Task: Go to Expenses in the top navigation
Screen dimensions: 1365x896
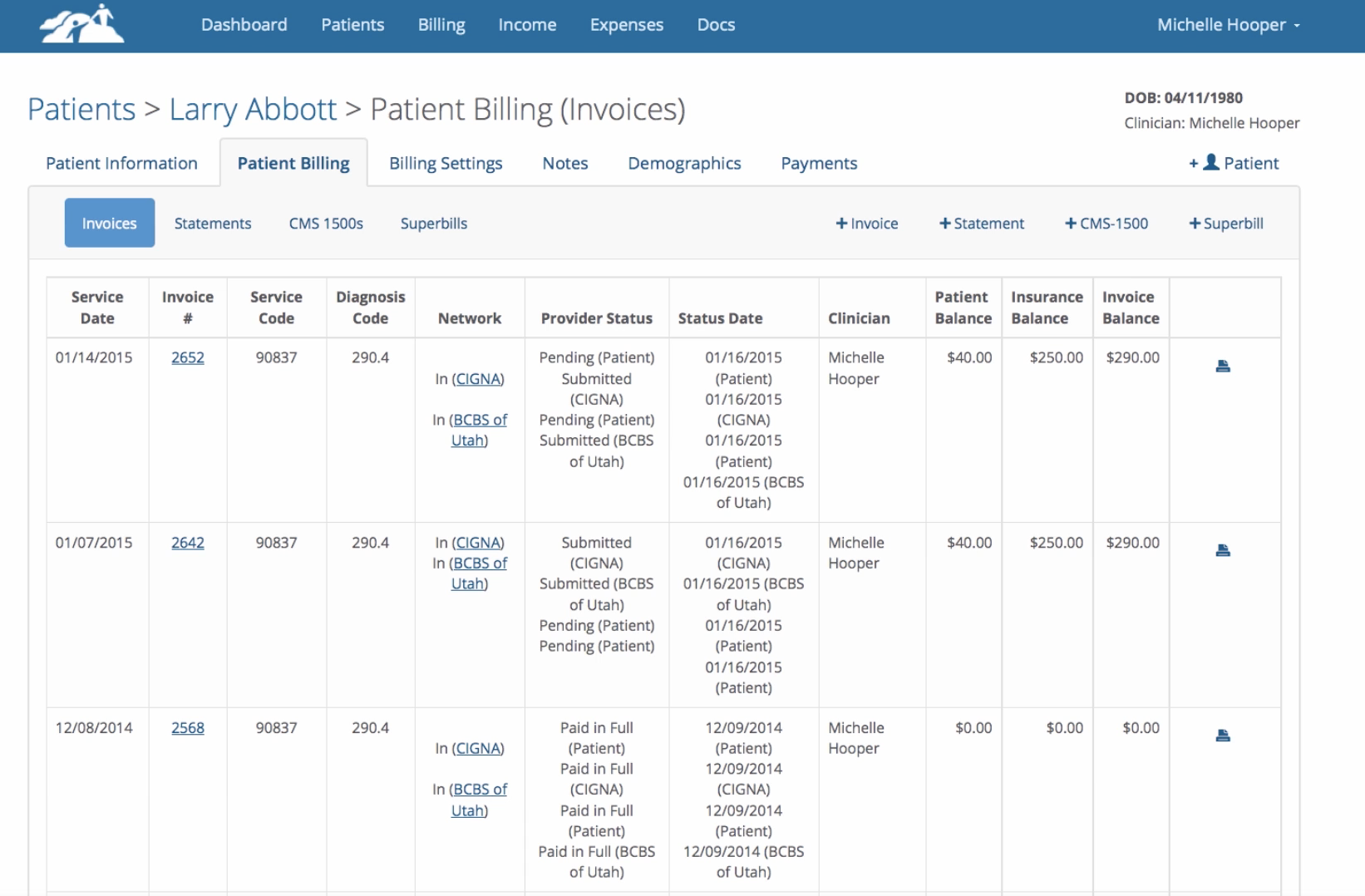Action: pos(627,25)
